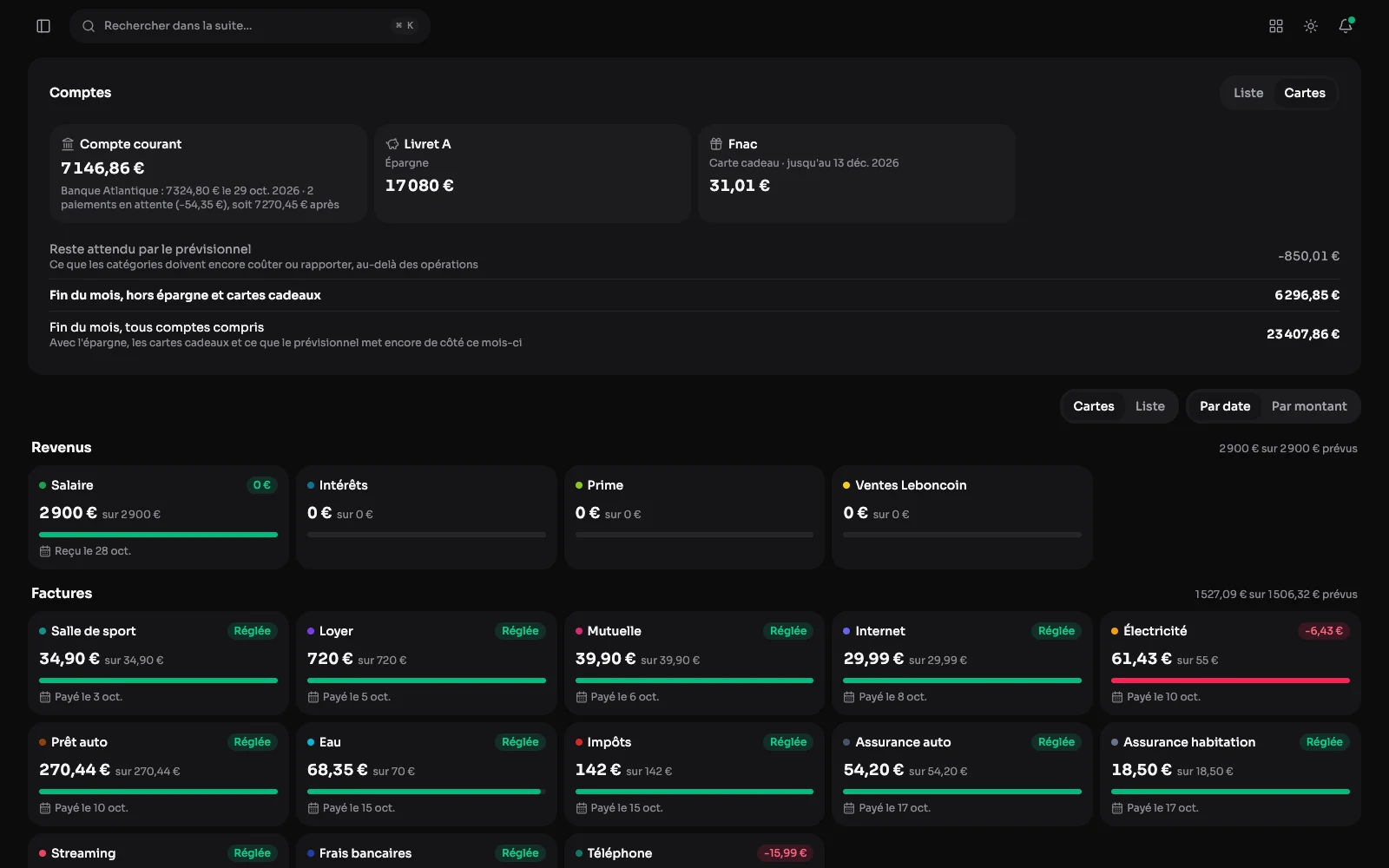Viewport: 1389px width, 868px height.
Task: Click calendar icon next to Payé le 3 oct.
Action: click(x=45, y=697)
